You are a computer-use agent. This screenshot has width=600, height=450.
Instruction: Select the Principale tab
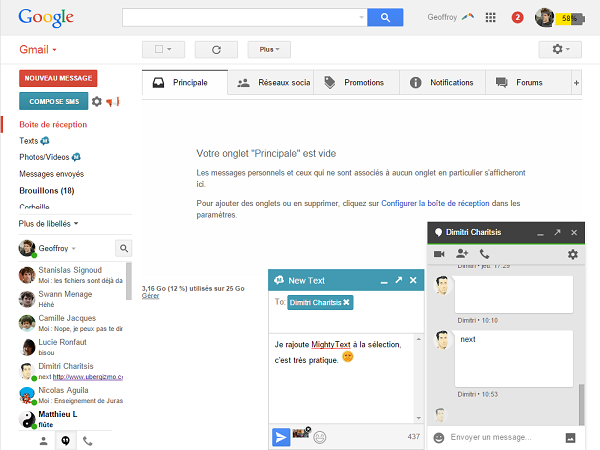click(185, 82)
